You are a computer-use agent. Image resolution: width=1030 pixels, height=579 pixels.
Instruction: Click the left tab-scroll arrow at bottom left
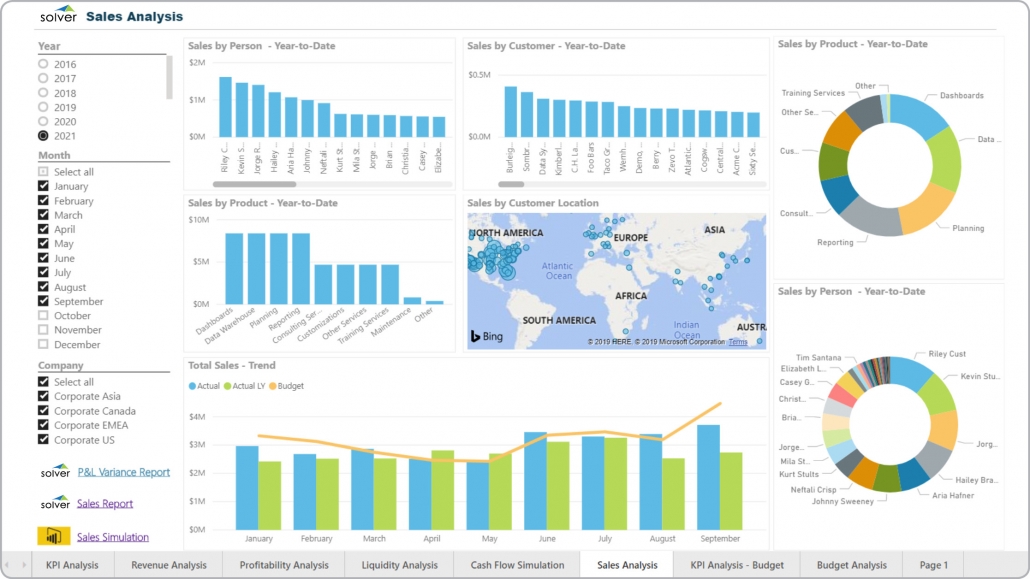(7, 564)
